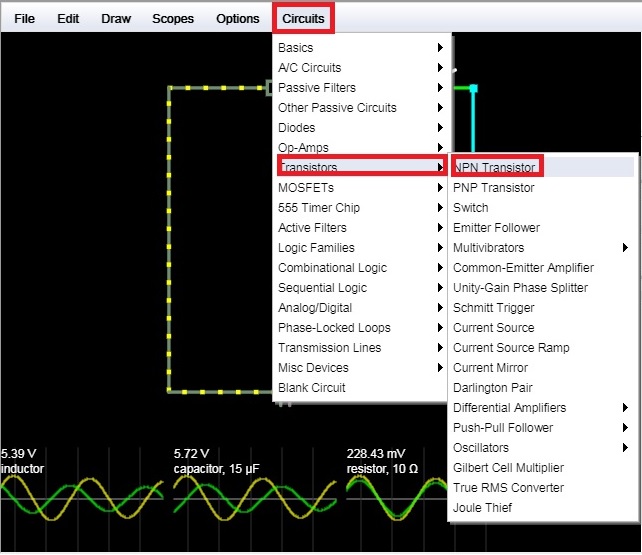Open Joule Thief example circuit

coord(485,508)
